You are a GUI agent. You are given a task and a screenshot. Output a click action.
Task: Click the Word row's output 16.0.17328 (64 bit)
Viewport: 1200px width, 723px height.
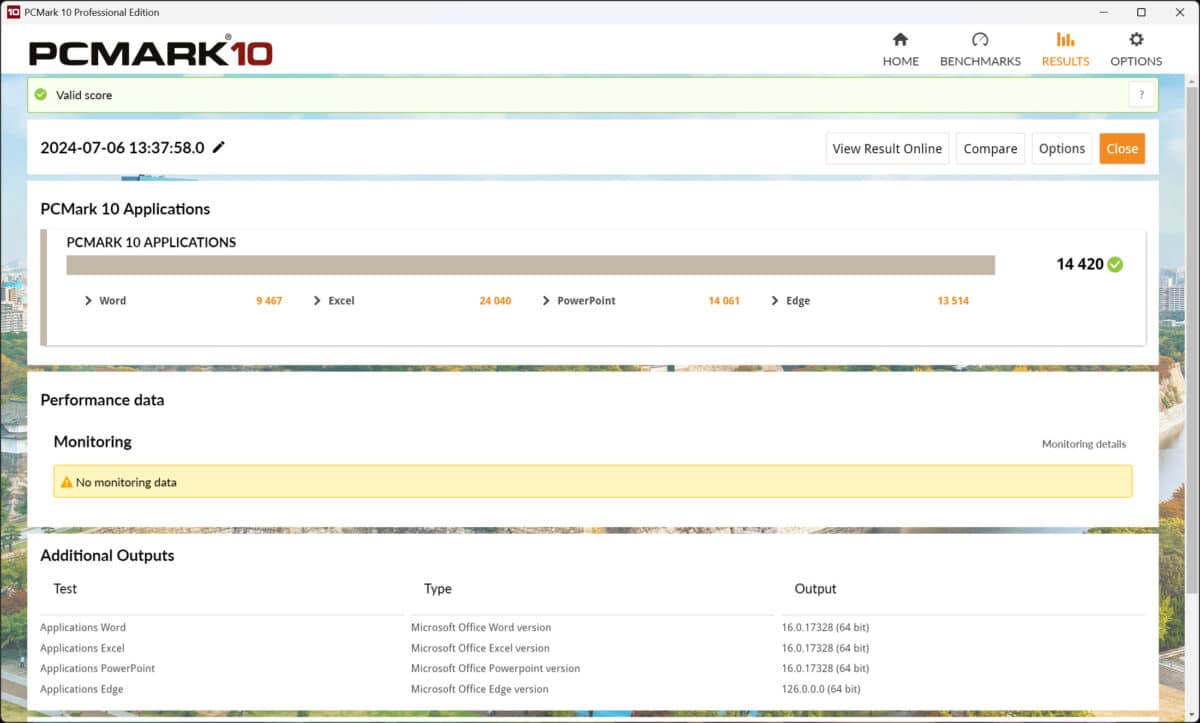click(825, 628)
